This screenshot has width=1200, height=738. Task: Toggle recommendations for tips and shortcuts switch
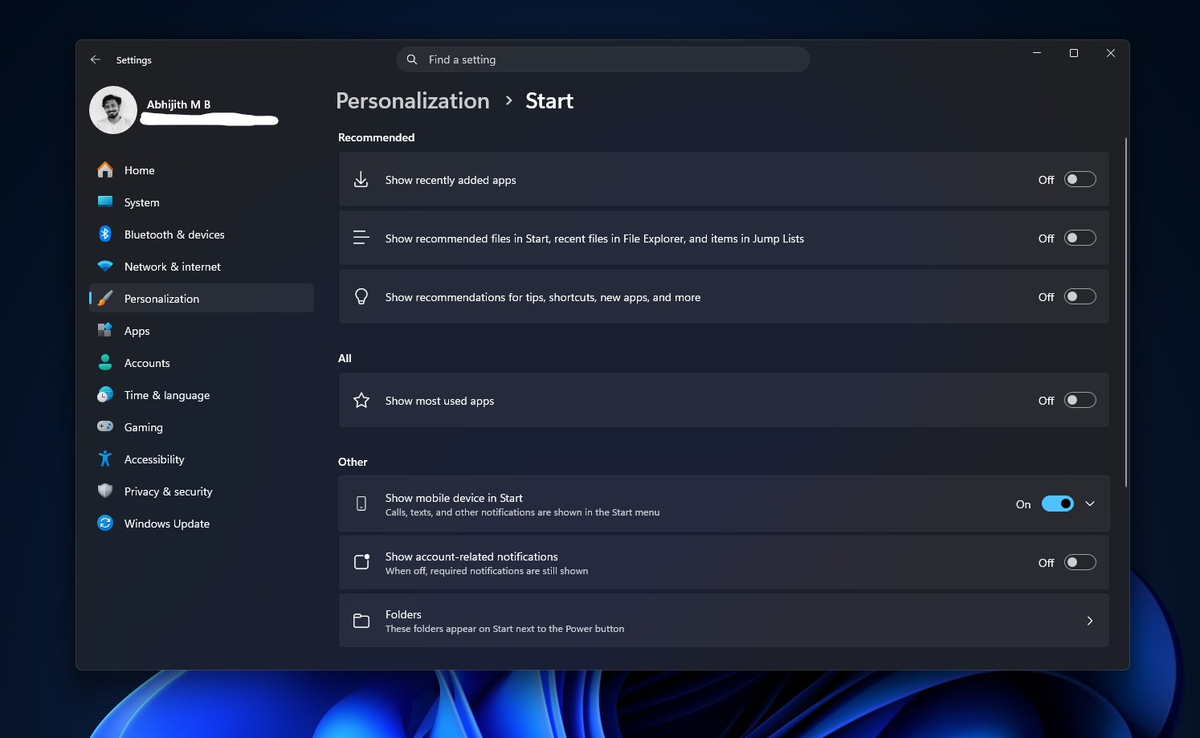pos(1080,297)
